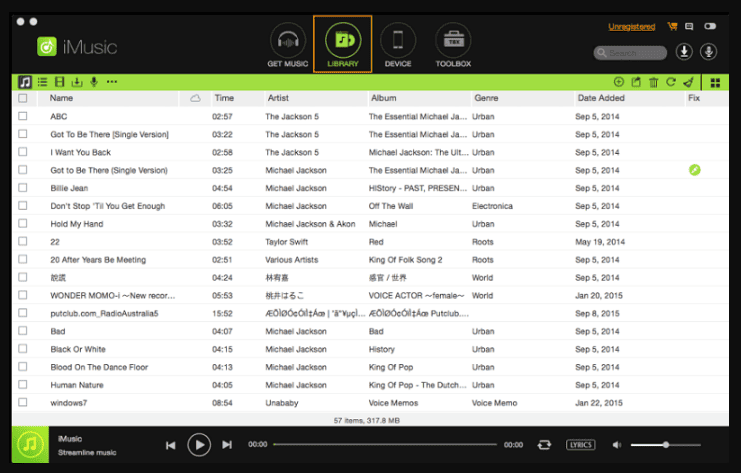The height and width of the screenshot is (473, 741).
Task: Switch to the LIBRARY tab
Action: pyautogui.click(x=343, y=44)
